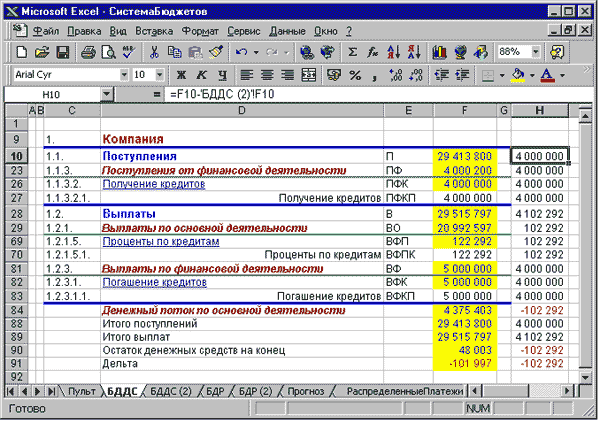Viewport: 600px width, 423px height.
Task: Switch to the Прогноз sheet tab
Action: point(305,391)
